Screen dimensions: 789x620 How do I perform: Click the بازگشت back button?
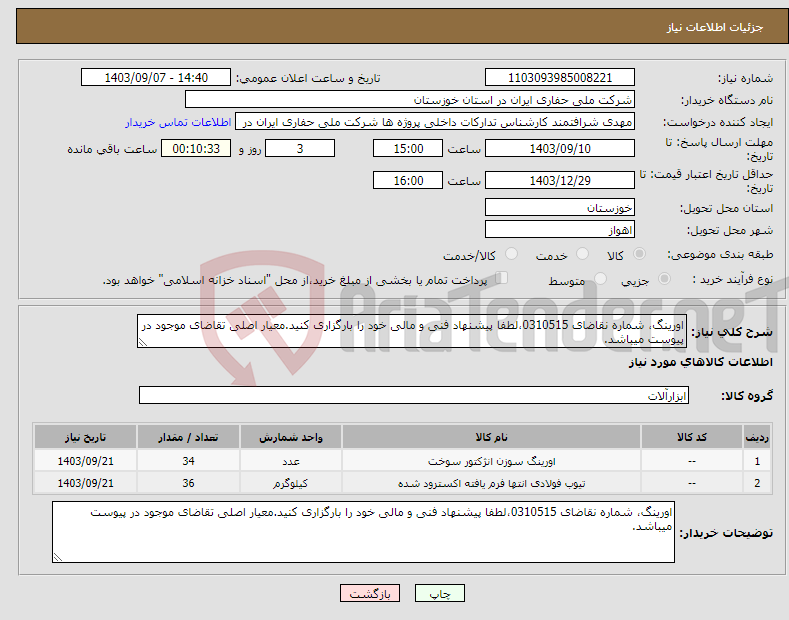click(x=370, y=594)
